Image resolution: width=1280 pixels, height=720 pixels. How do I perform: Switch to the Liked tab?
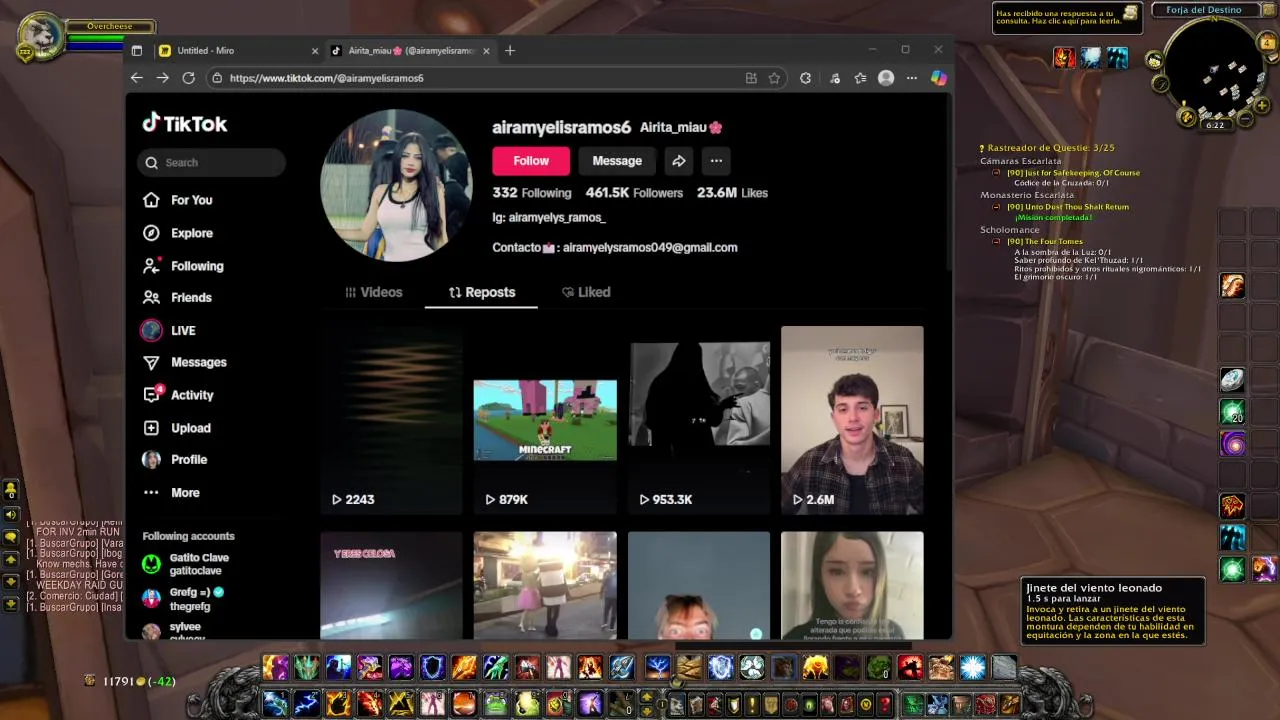[x=586, y=292]
